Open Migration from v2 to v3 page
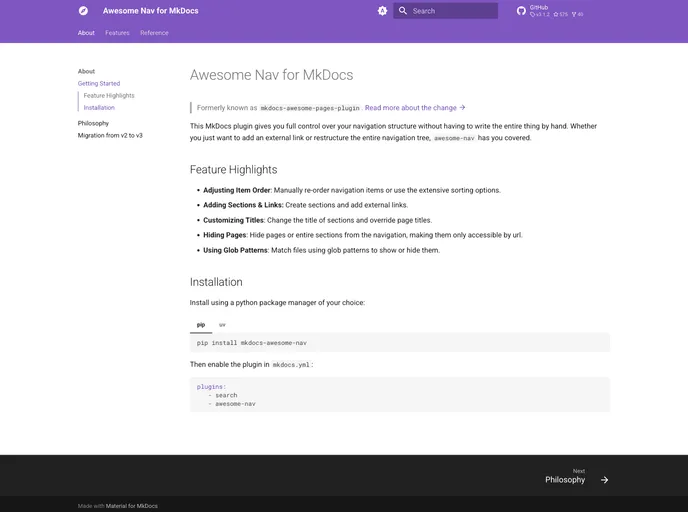Image resolution: width=688 pixels, height=512 pixels. coord(110,135)
